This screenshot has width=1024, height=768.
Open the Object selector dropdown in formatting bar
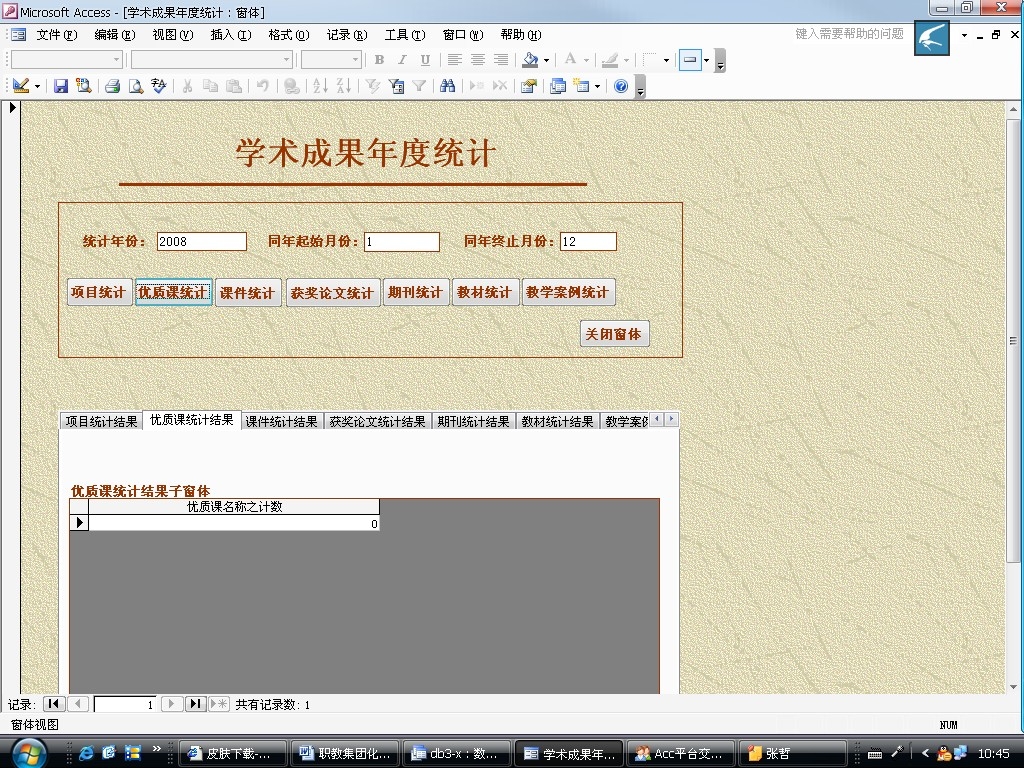coord(117,59)
